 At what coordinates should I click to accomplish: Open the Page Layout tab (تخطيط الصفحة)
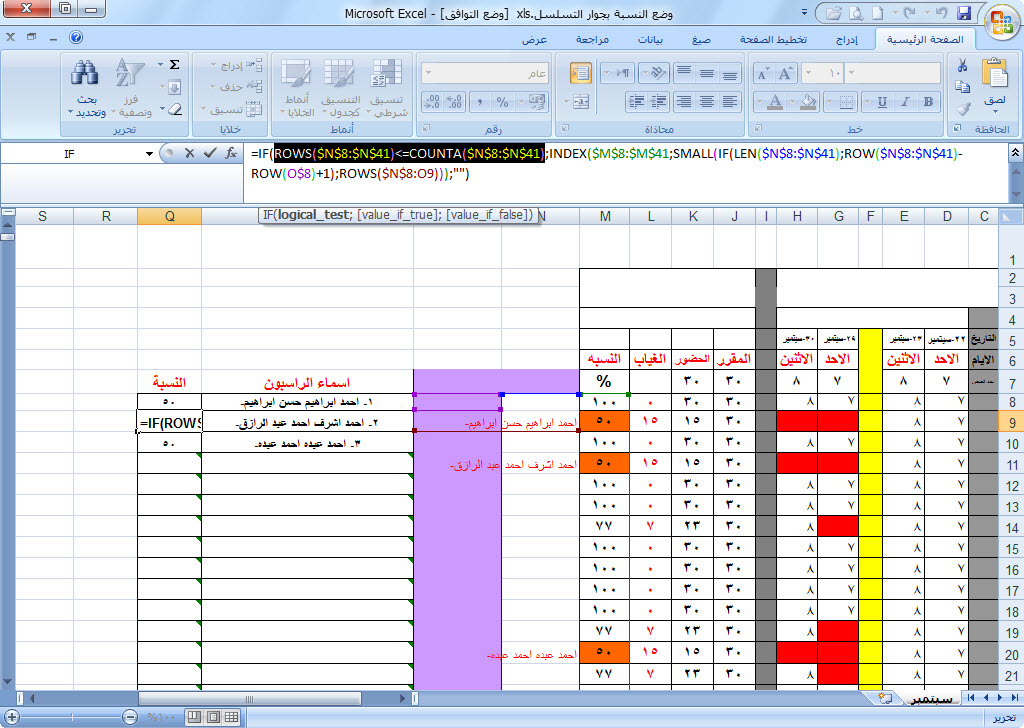(773, 40)
